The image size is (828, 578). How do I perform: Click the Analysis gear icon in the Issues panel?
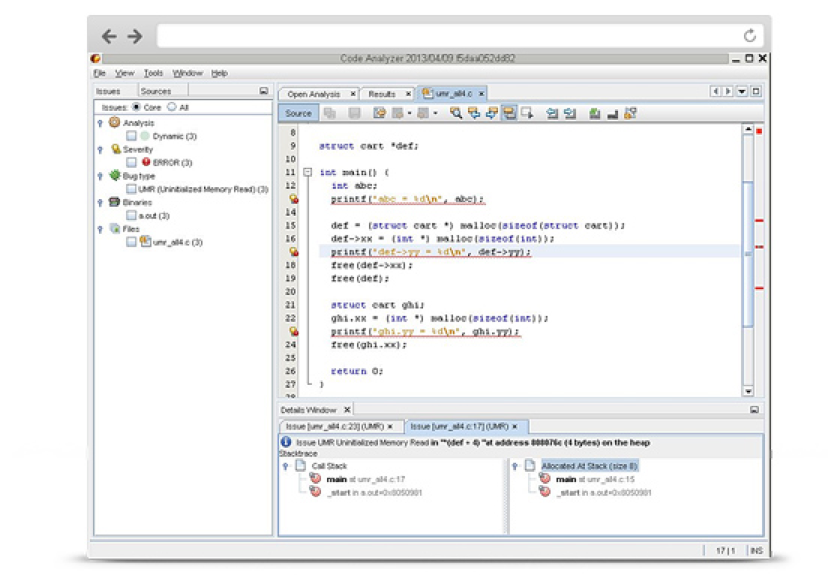click(x=114, y=122)
